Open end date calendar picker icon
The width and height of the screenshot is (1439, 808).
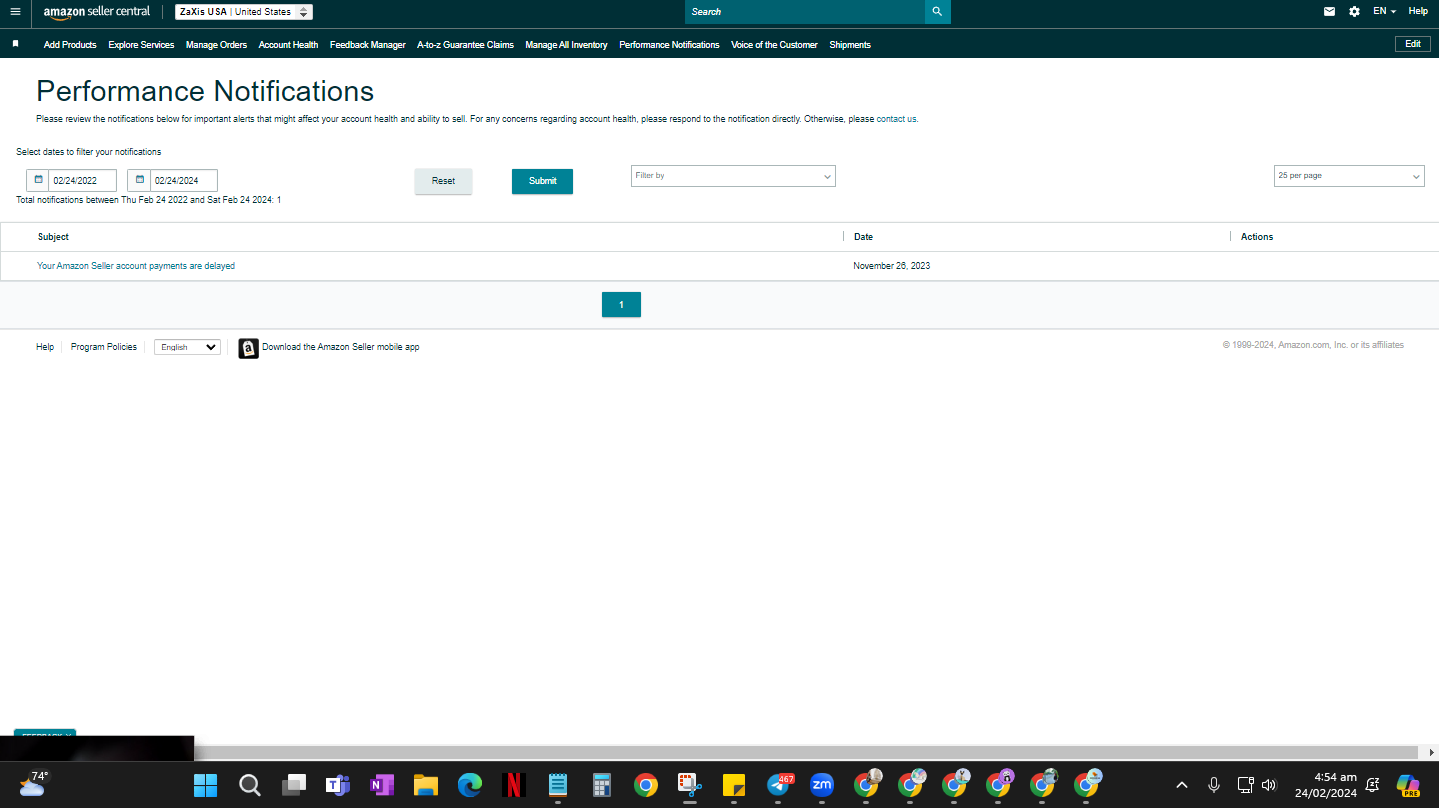(x=139, y=180)
